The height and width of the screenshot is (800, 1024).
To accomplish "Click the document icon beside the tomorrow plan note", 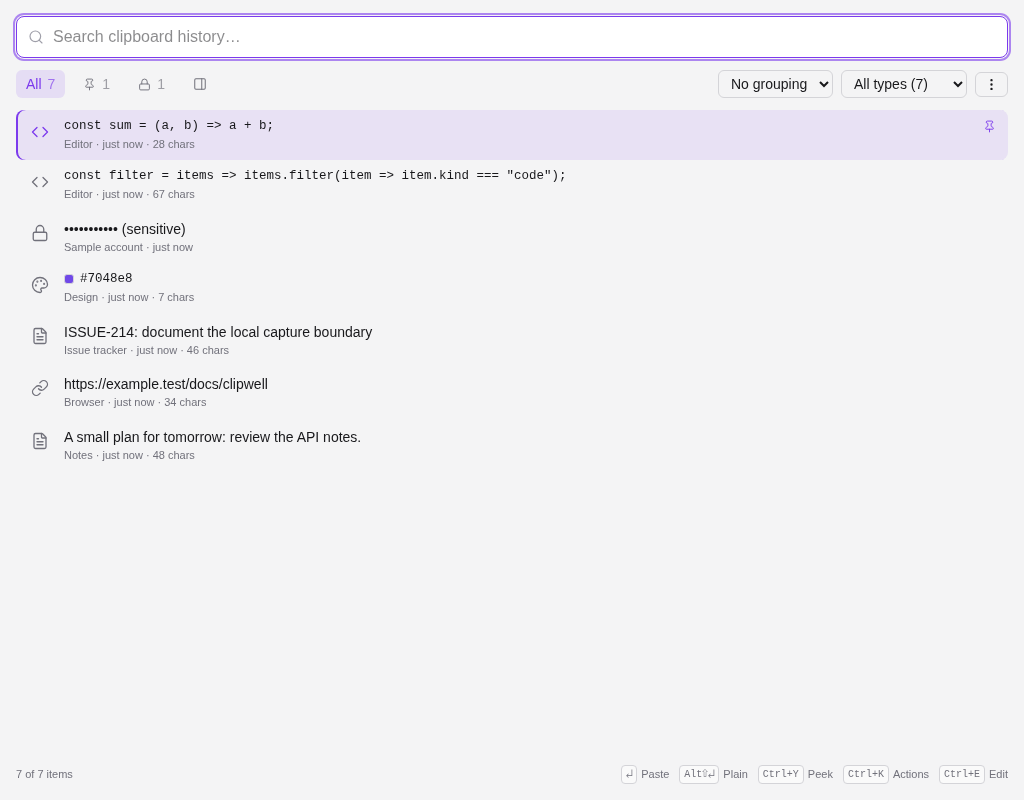I will [40, 441].
